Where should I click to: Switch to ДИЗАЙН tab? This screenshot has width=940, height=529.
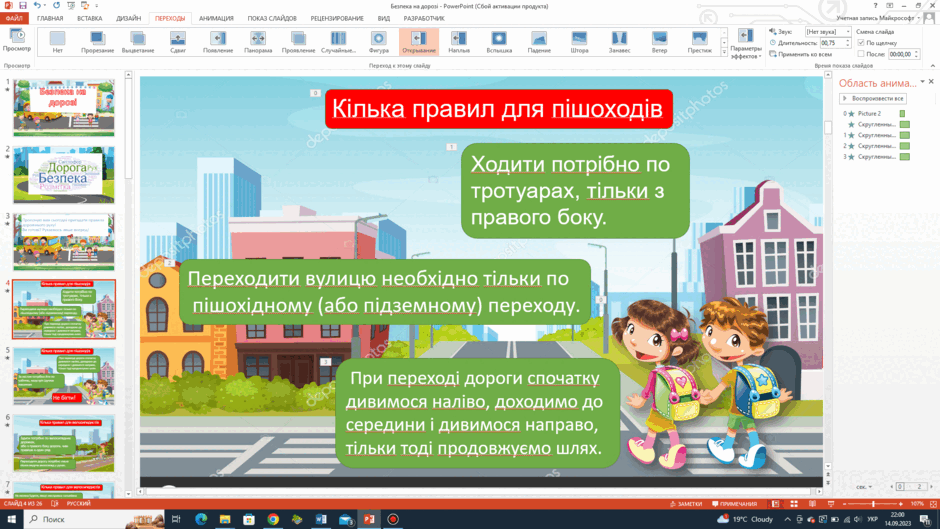click(128, 19)
